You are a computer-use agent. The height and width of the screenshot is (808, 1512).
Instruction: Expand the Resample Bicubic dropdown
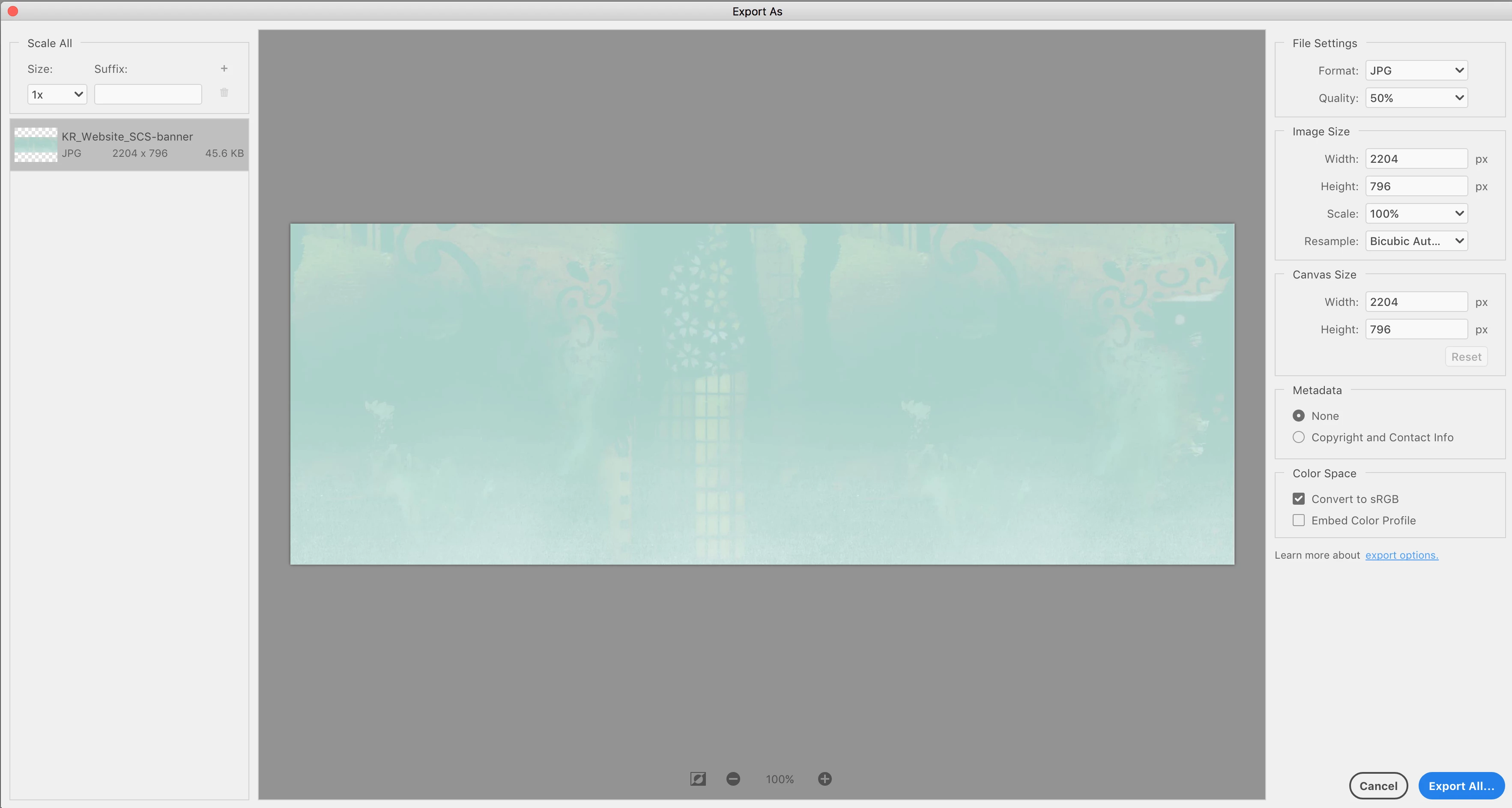[1416, 241]
